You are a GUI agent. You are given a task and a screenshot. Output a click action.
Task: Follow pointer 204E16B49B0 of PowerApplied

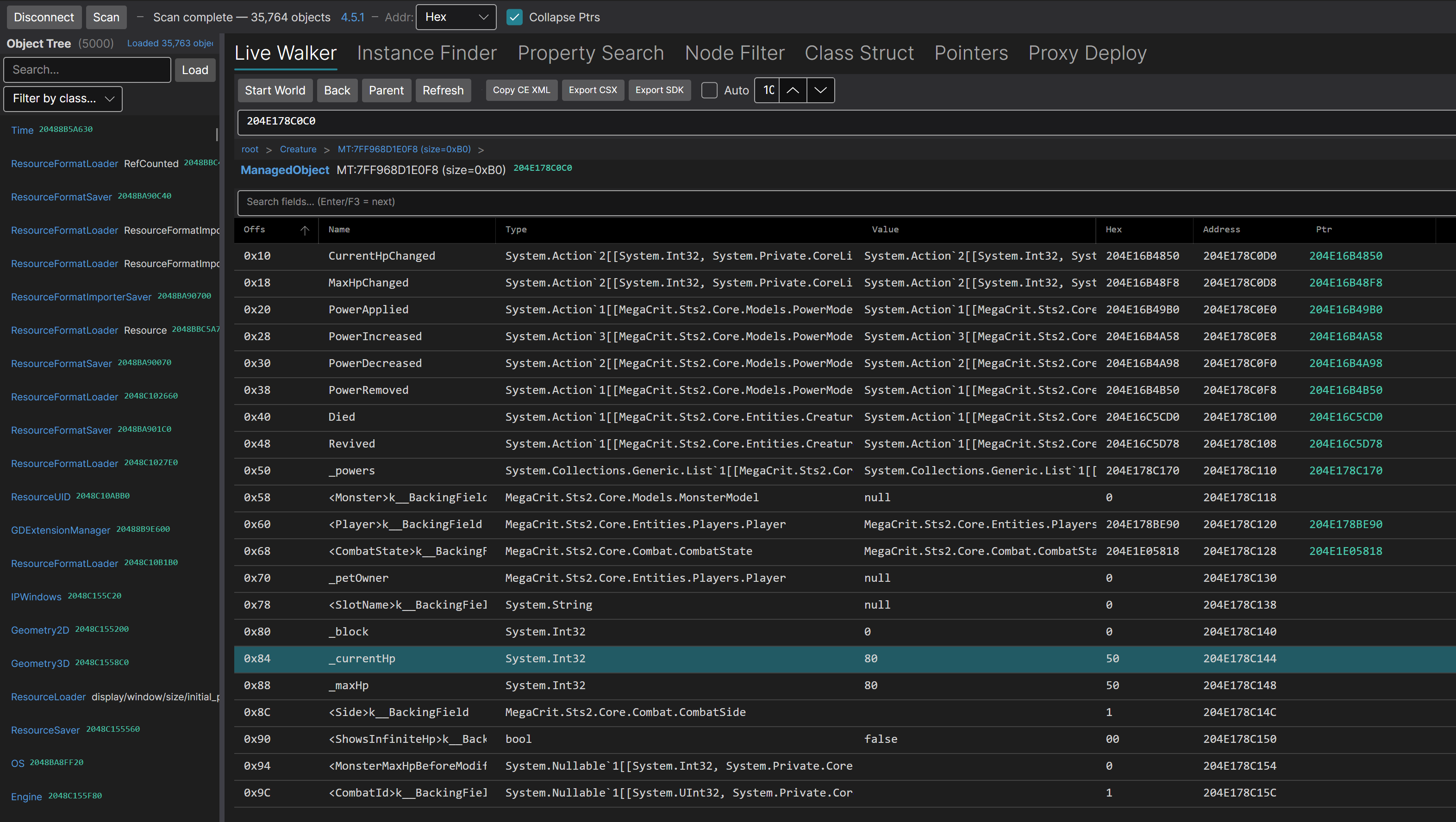pos(1345,310)
